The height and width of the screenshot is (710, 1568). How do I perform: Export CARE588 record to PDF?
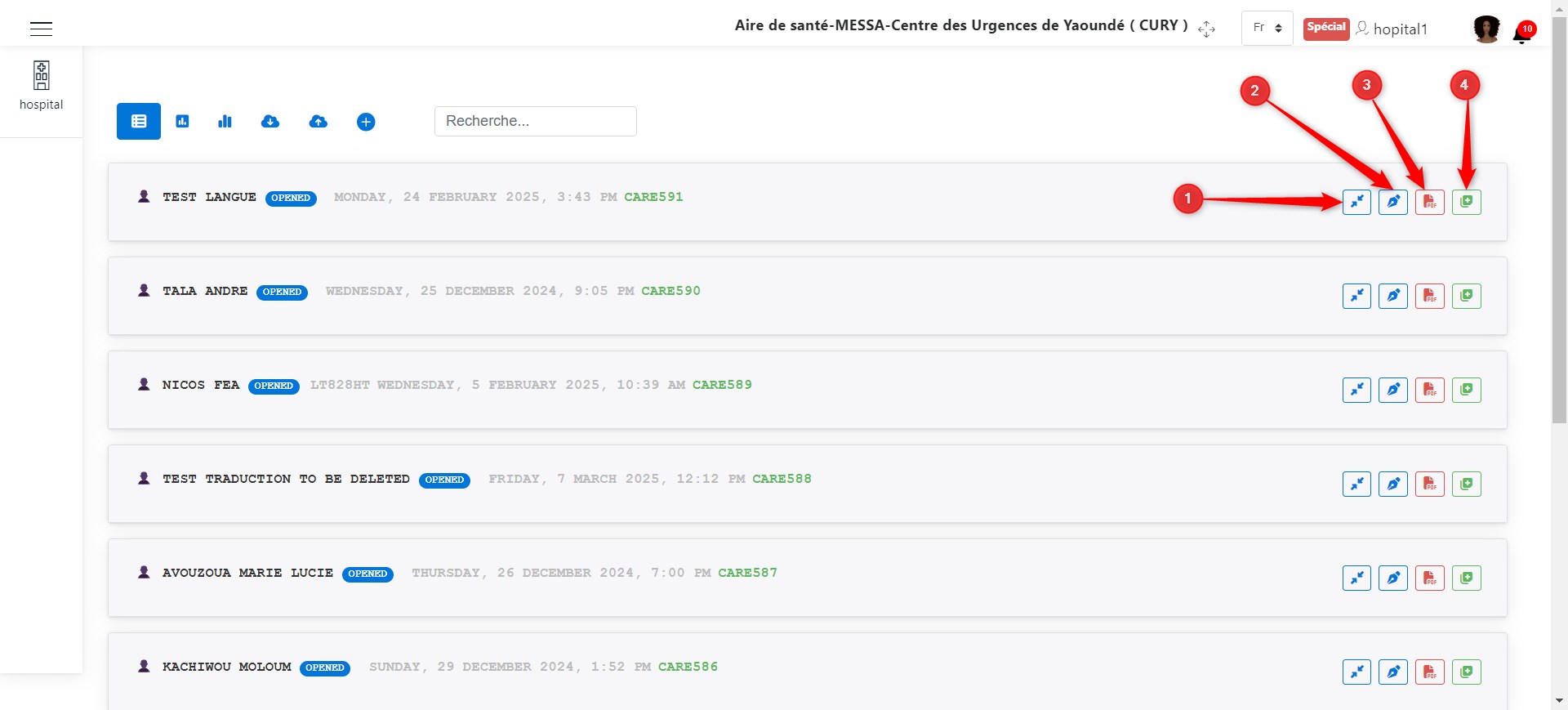pyautogui.click(x=1430, y=484)
